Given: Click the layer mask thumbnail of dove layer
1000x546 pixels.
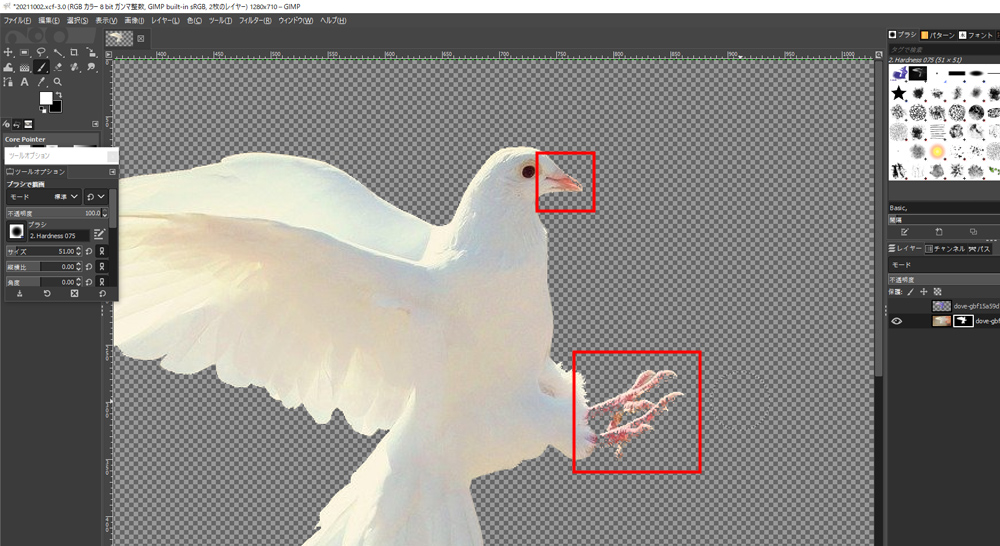Looking at the screenshot, I should point(963,321).
